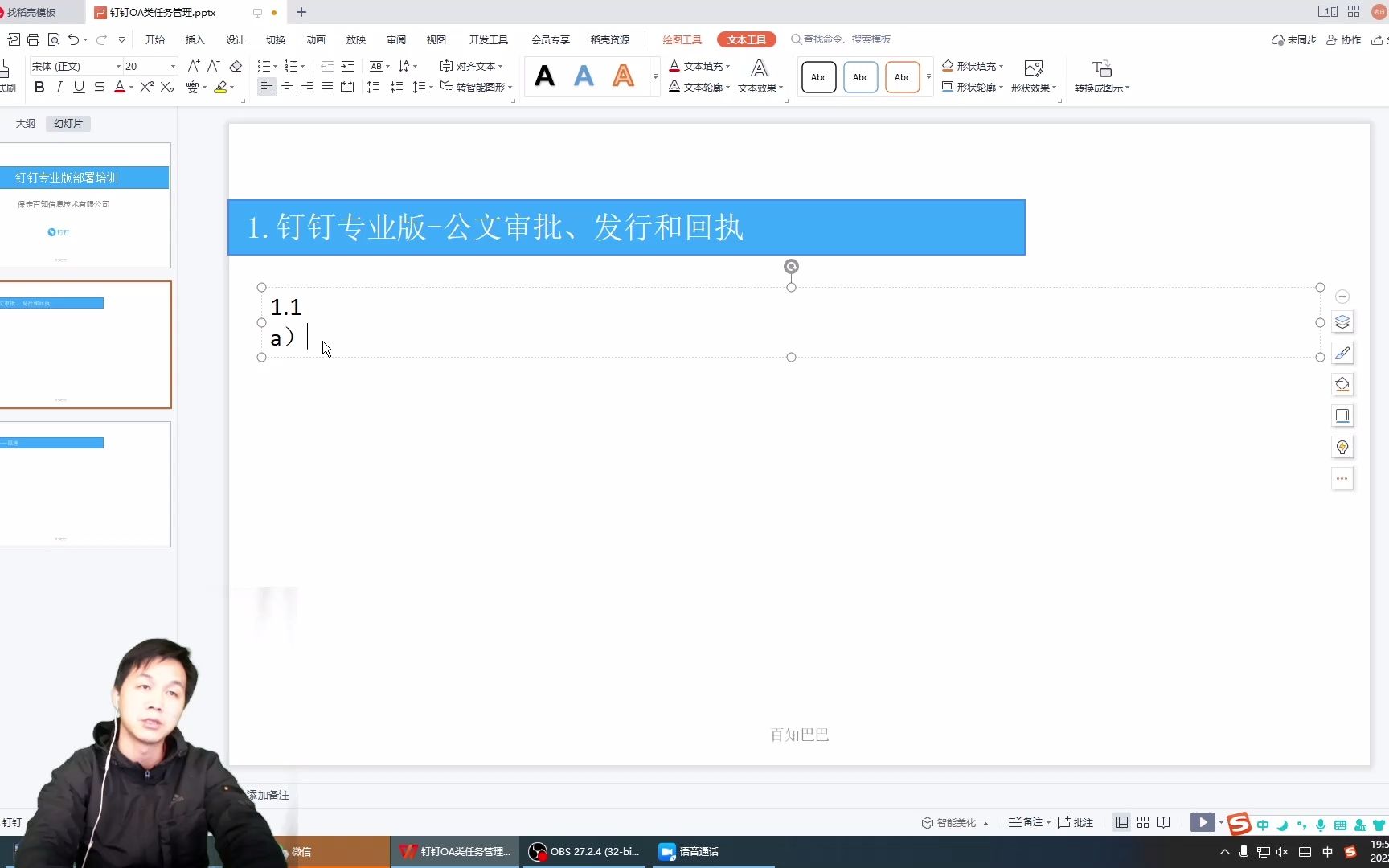Screen dimensions: 1389x868
Task: Click the search commands field
Action: click(x=842, y=39)
